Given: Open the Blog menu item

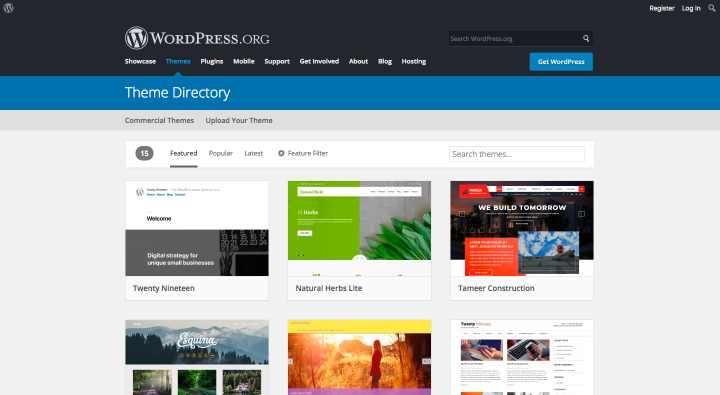Looking at the screenshot, I should tap(385, 62).
